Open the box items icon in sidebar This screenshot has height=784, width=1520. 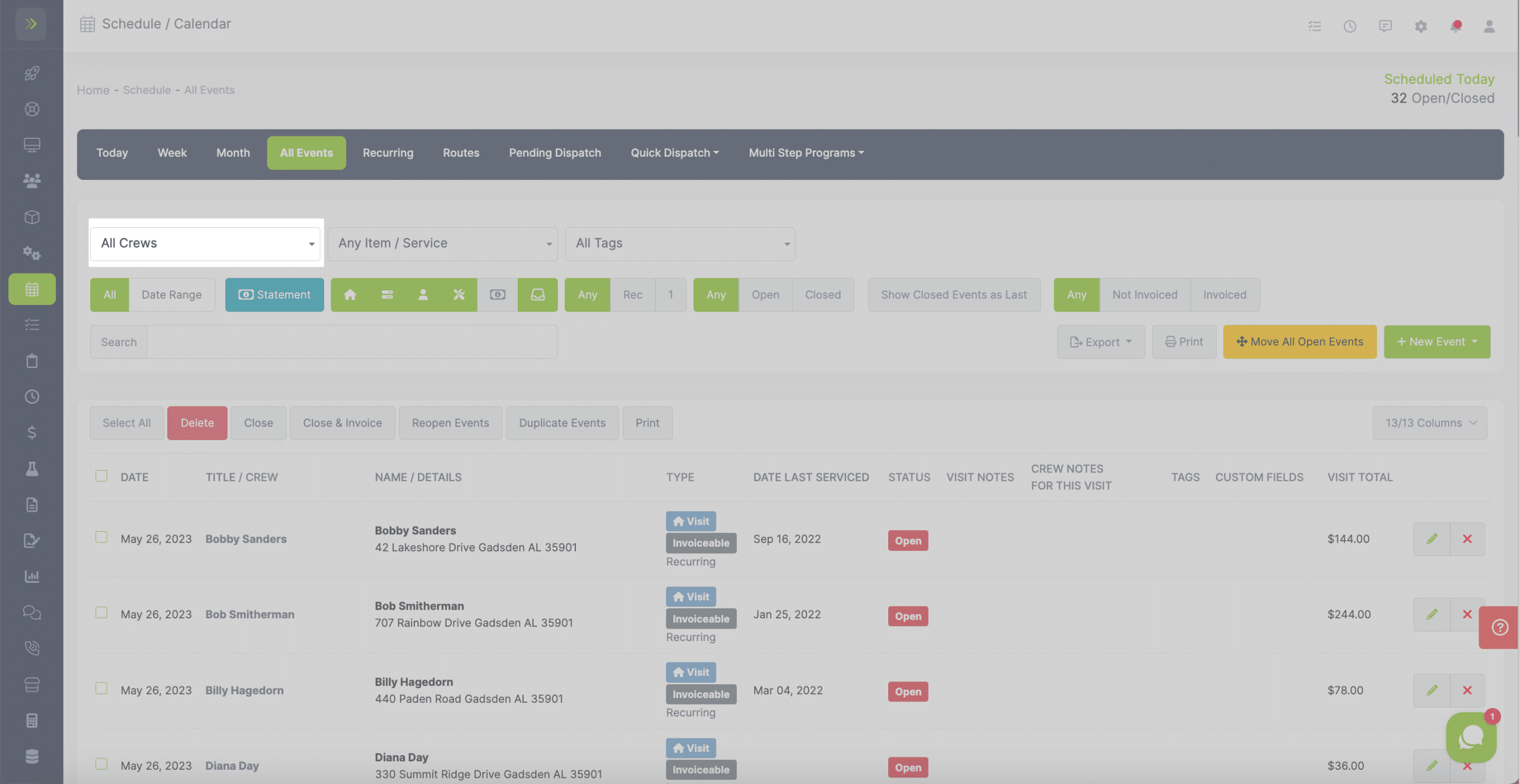coord(31,217)
